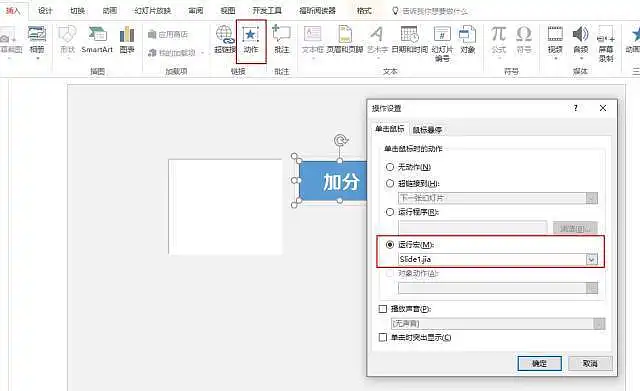The height and width of the screenshot is (391, 640).
Task: Select the white rectangle on slide
Action: pos(225,207)
